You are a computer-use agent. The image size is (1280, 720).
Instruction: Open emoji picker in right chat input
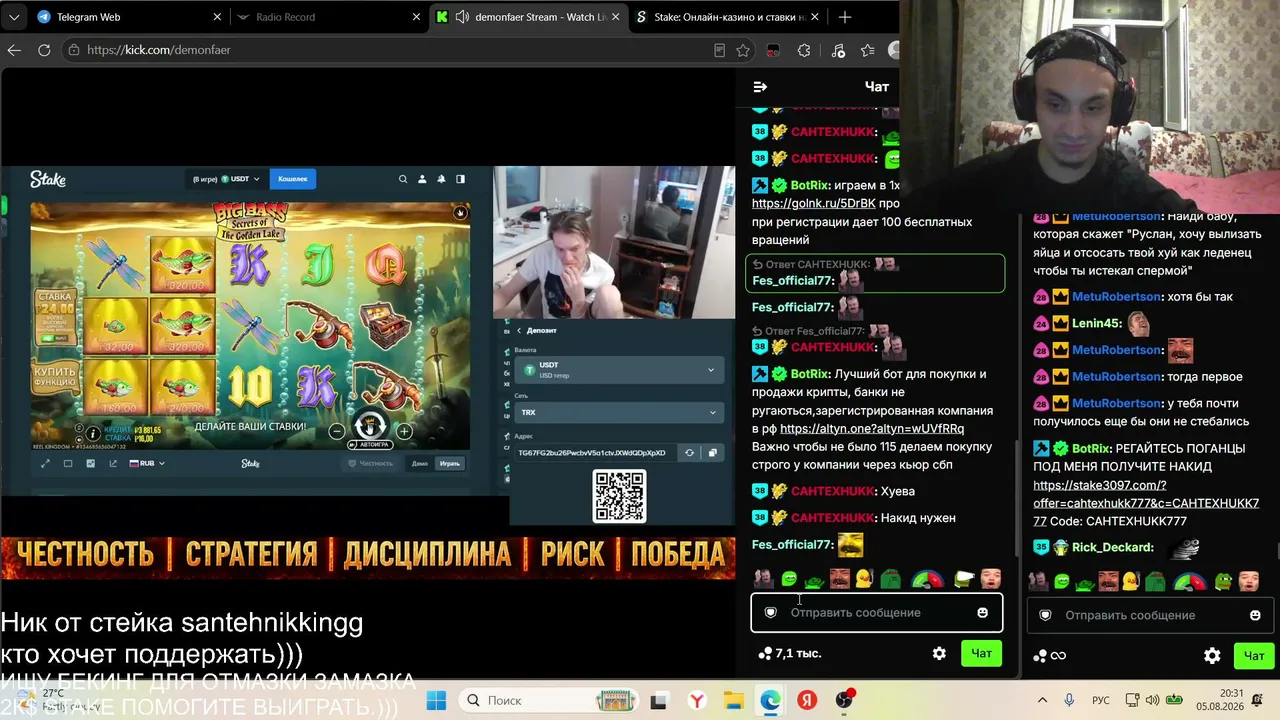(x=1255, y=615)
